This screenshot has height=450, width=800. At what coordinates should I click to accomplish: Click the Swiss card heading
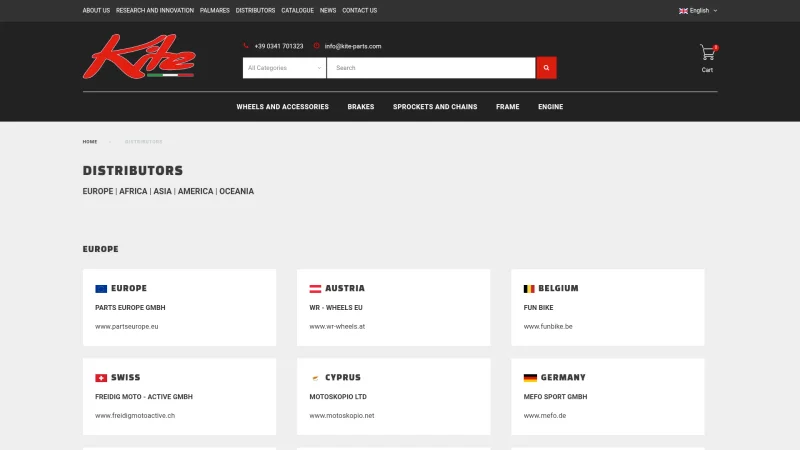(x=126, y=378)
